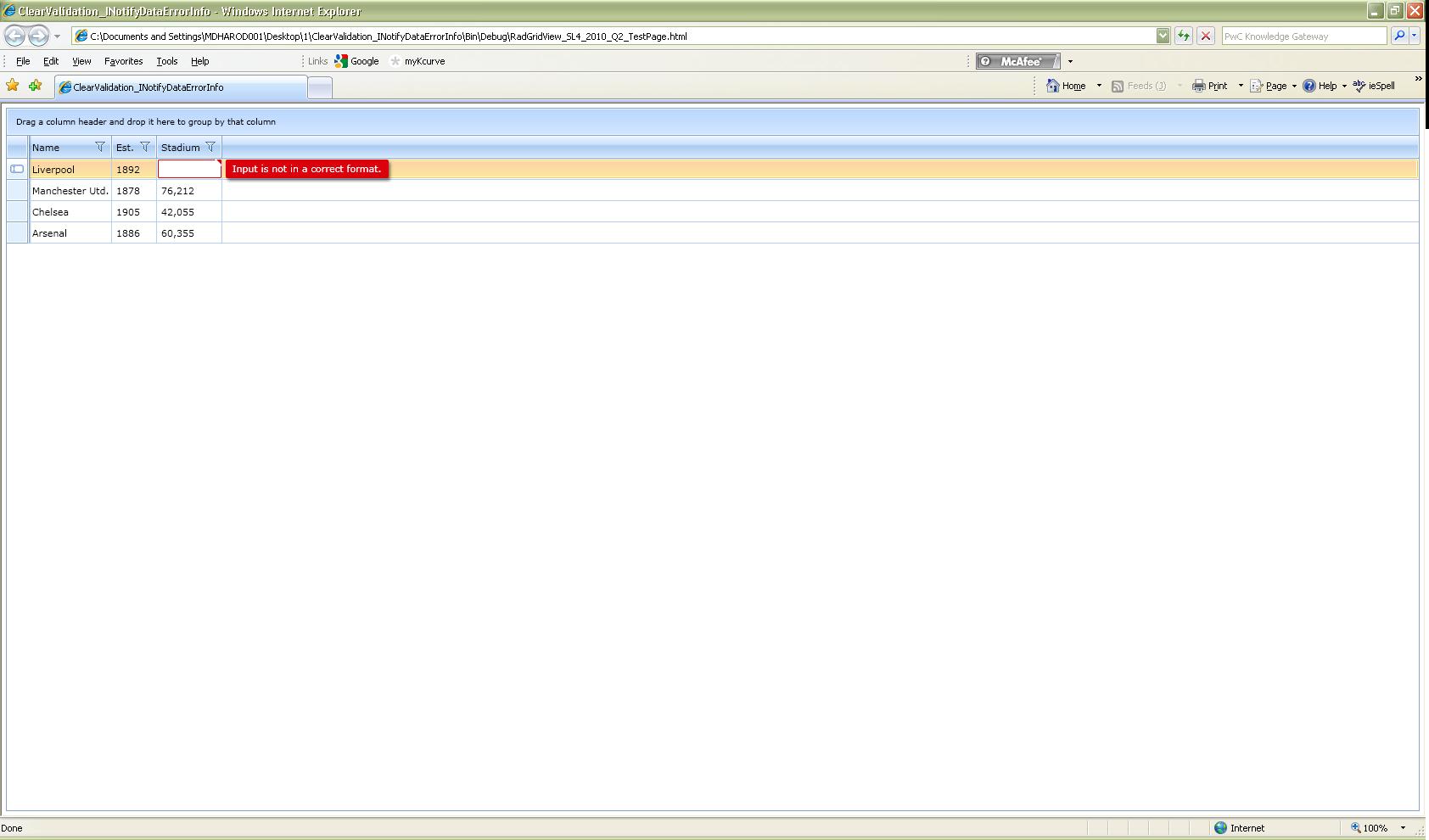This screenshot has width=1429, height=840.
Task: Click the search magnifier icon
Action: point(1398,36)
